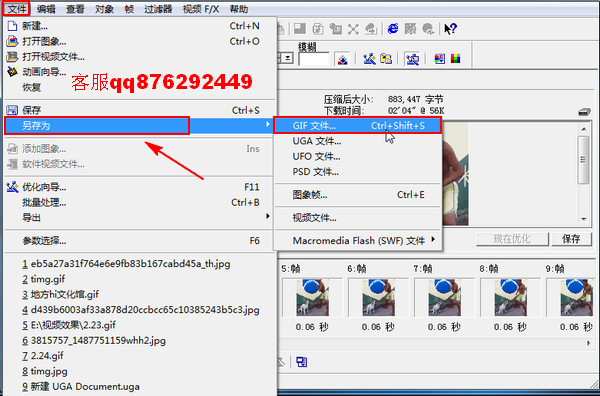This screenshot has height=396, width=600.
Task: Select frame 7 thumbnail
Action: coord(445,297)
